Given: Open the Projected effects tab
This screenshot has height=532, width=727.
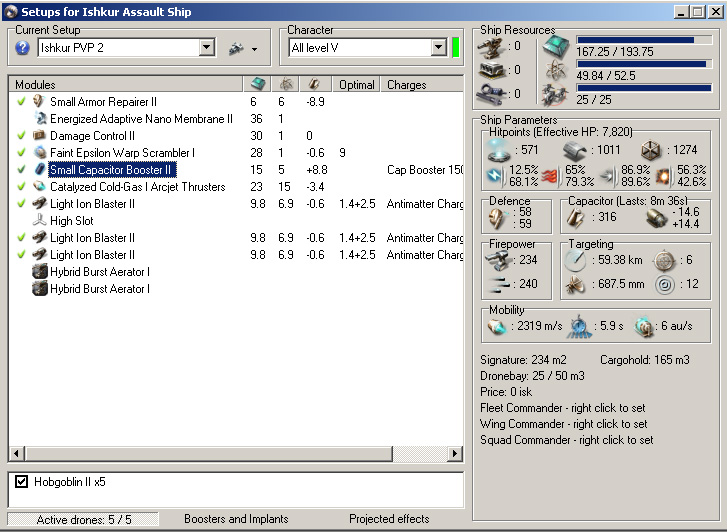Looking at the screenshot, I should point(389,519).
